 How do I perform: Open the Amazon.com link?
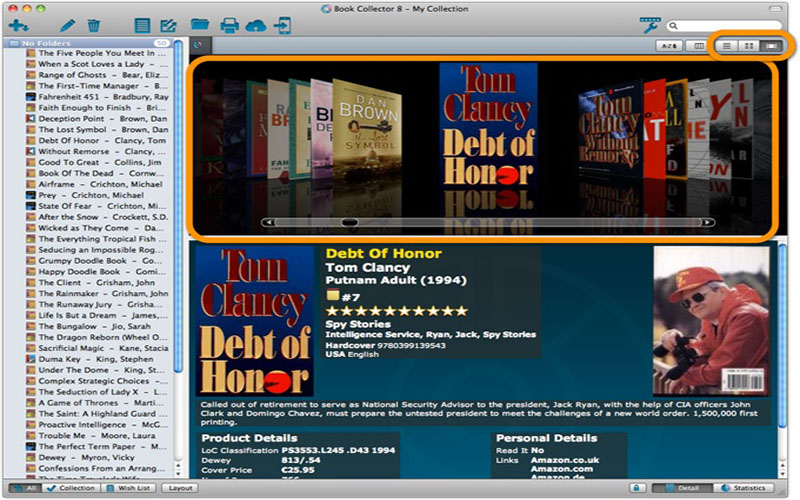point(562,469)
